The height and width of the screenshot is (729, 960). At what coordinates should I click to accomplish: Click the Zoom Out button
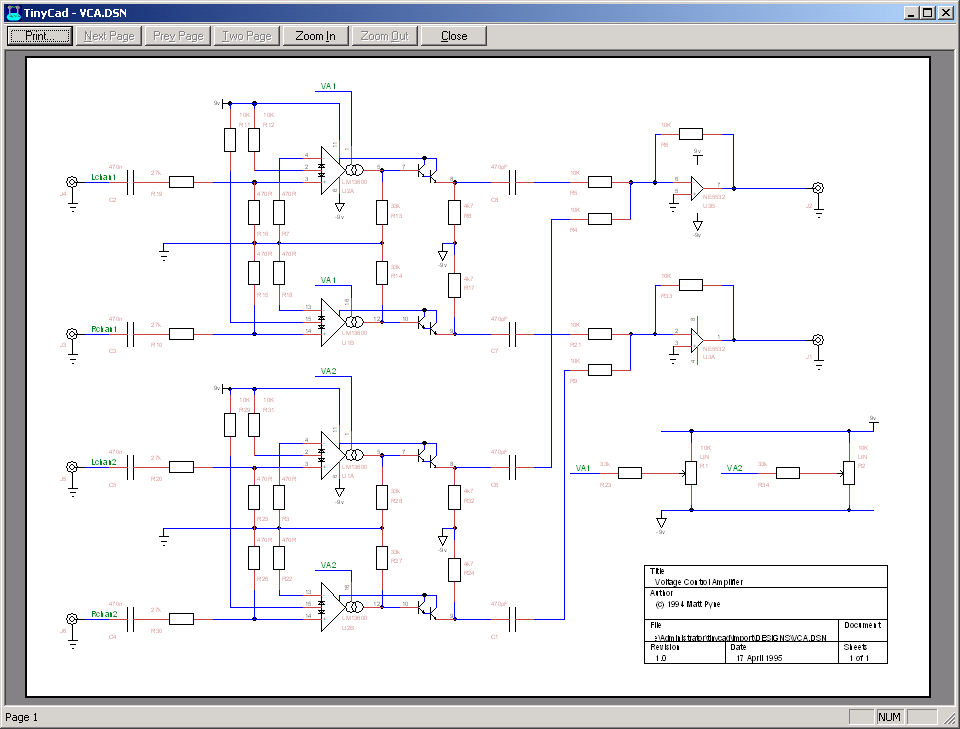click(384, 36)
